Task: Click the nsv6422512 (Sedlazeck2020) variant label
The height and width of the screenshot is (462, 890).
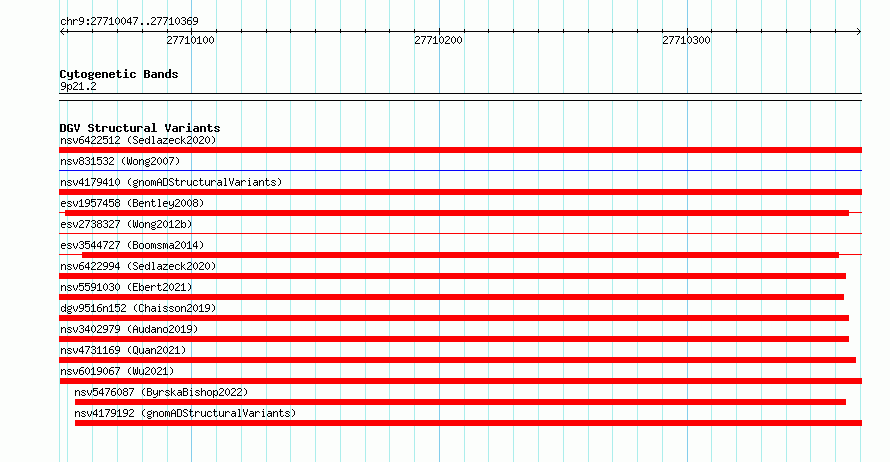Action: pyautogui.click(x=138, y=140)
